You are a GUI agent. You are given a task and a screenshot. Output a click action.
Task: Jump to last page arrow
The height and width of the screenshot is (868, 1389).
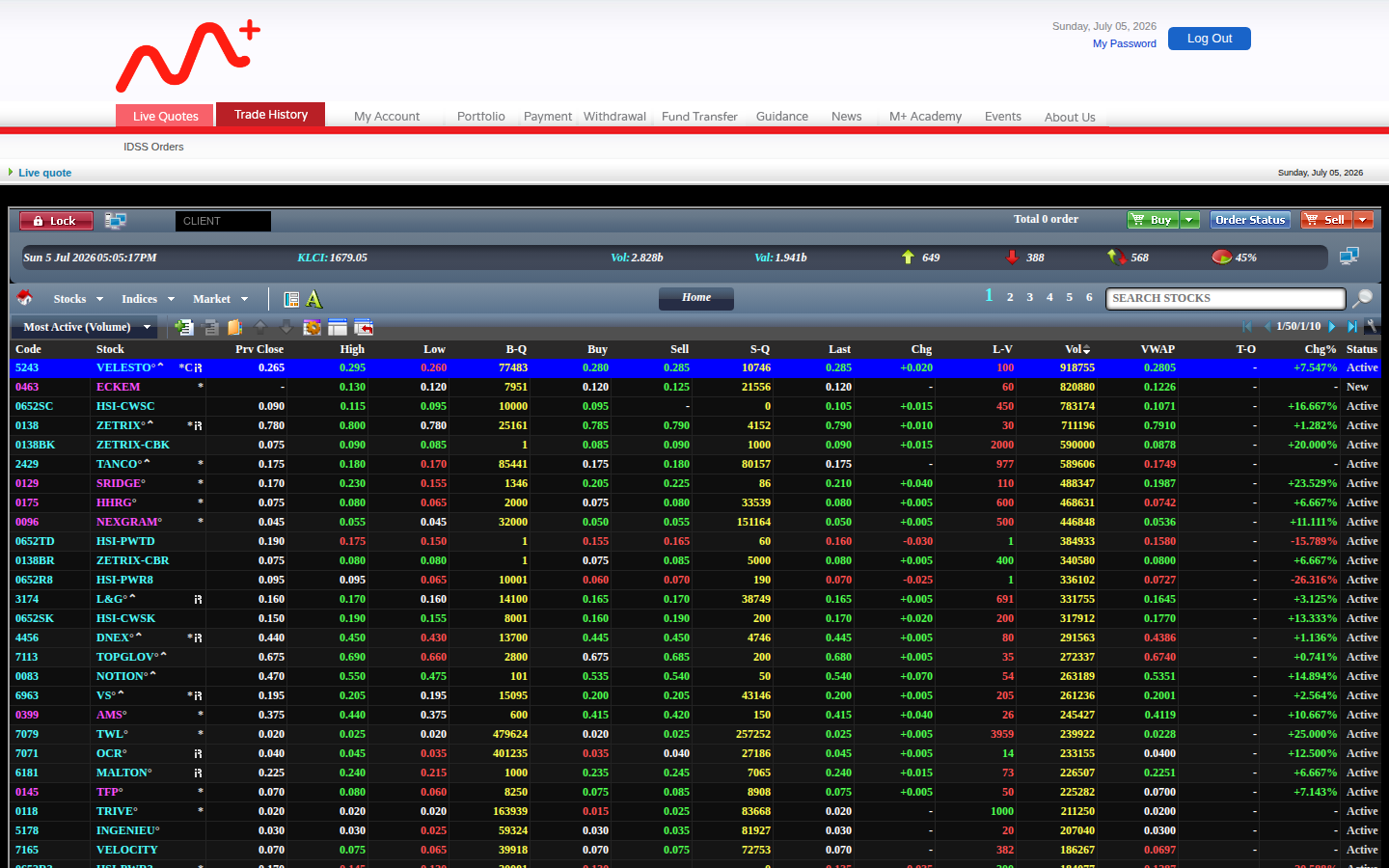coord(1352,326)
